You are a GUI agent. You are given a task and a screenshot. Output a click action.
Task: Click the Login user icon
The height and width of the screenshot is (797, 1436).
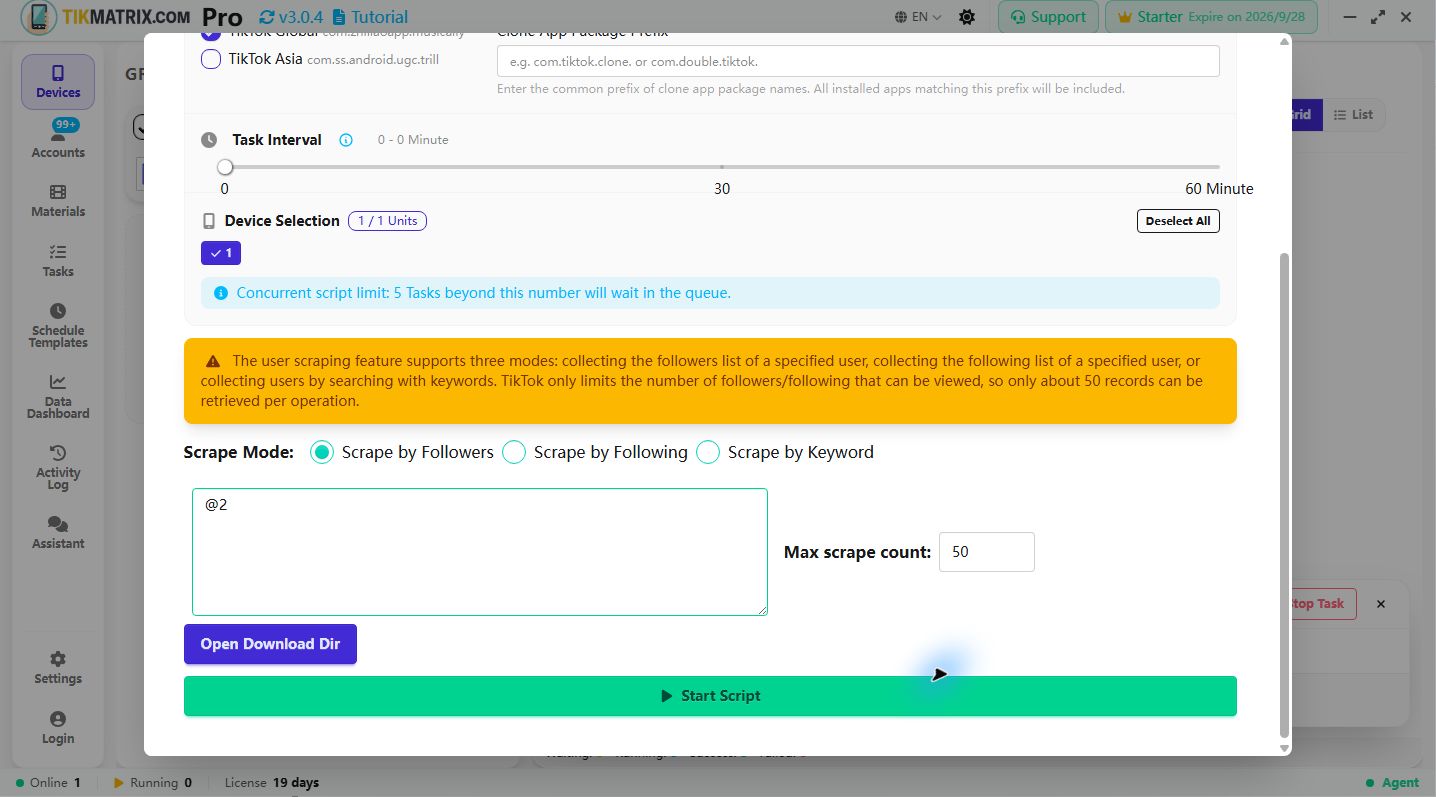(x=58, y=719)
